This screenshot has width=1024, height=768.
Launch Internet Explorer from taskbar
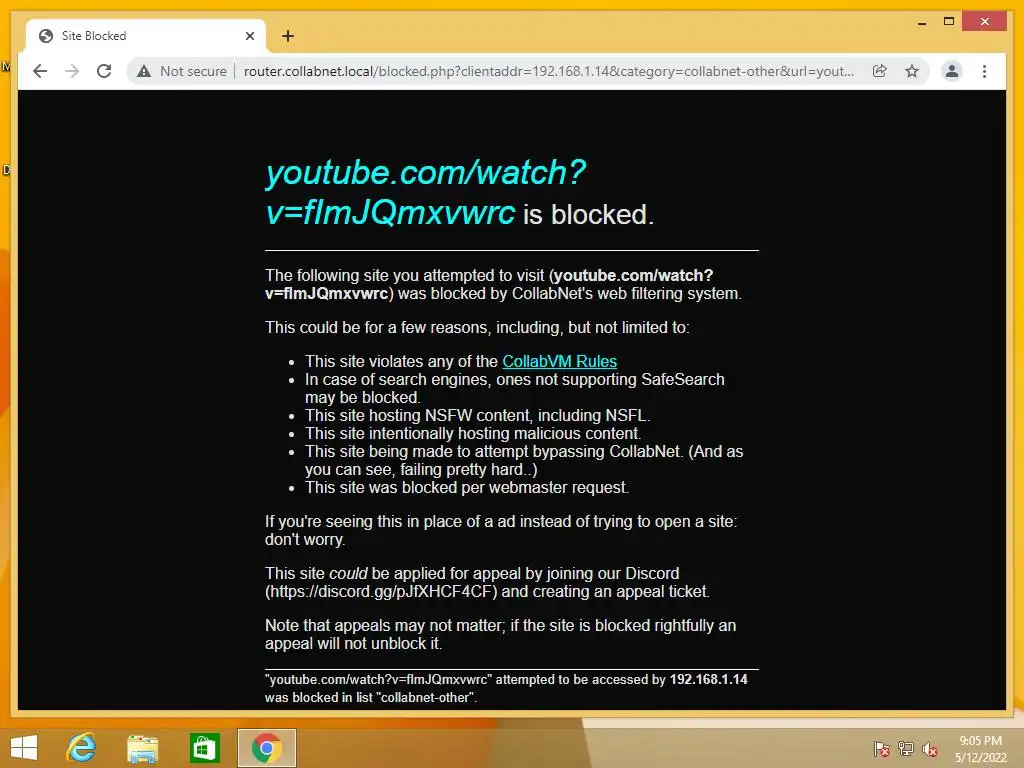click(x=81, y=748)
